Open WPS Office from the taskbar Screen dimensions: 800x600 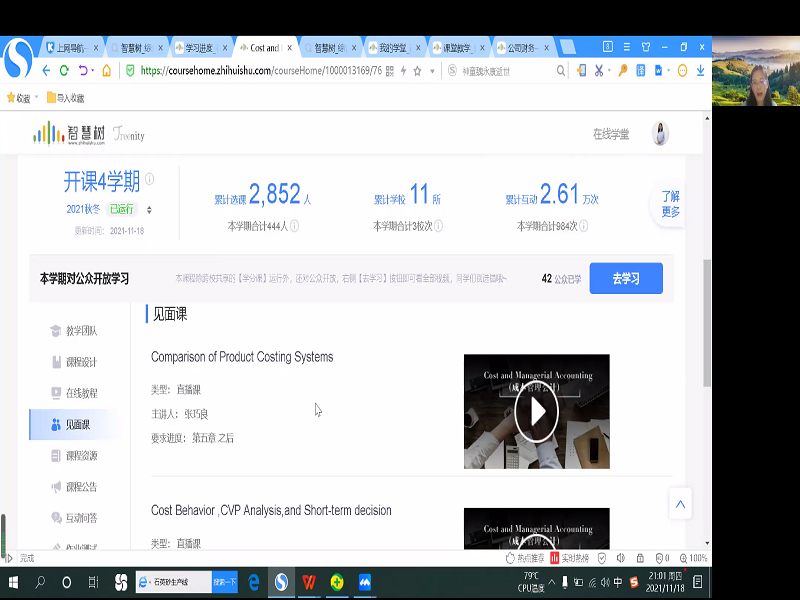(310, 582)
